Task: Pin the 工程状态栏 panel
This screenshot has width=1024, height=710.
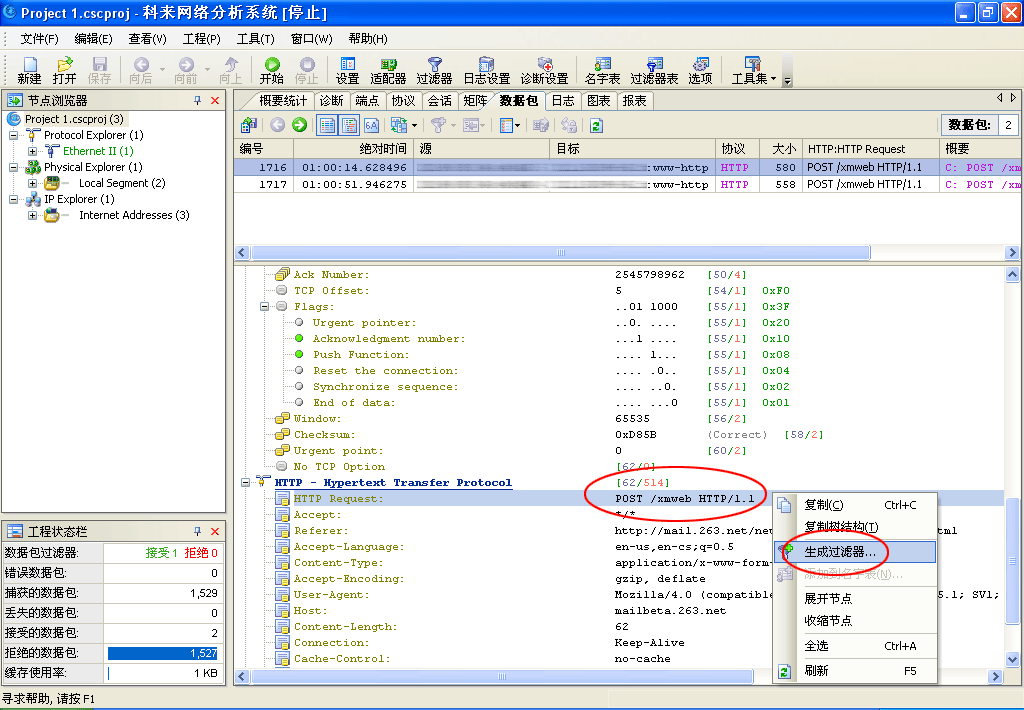Action: [x=198, y=532]
